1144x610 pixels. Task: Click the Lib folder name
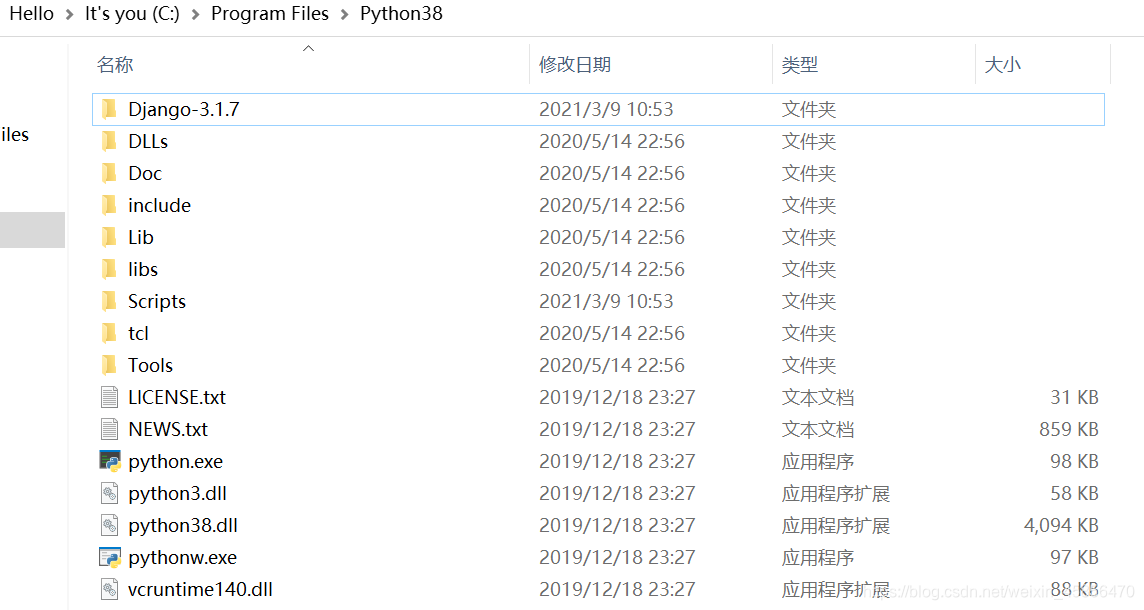(x=141, y=237)
